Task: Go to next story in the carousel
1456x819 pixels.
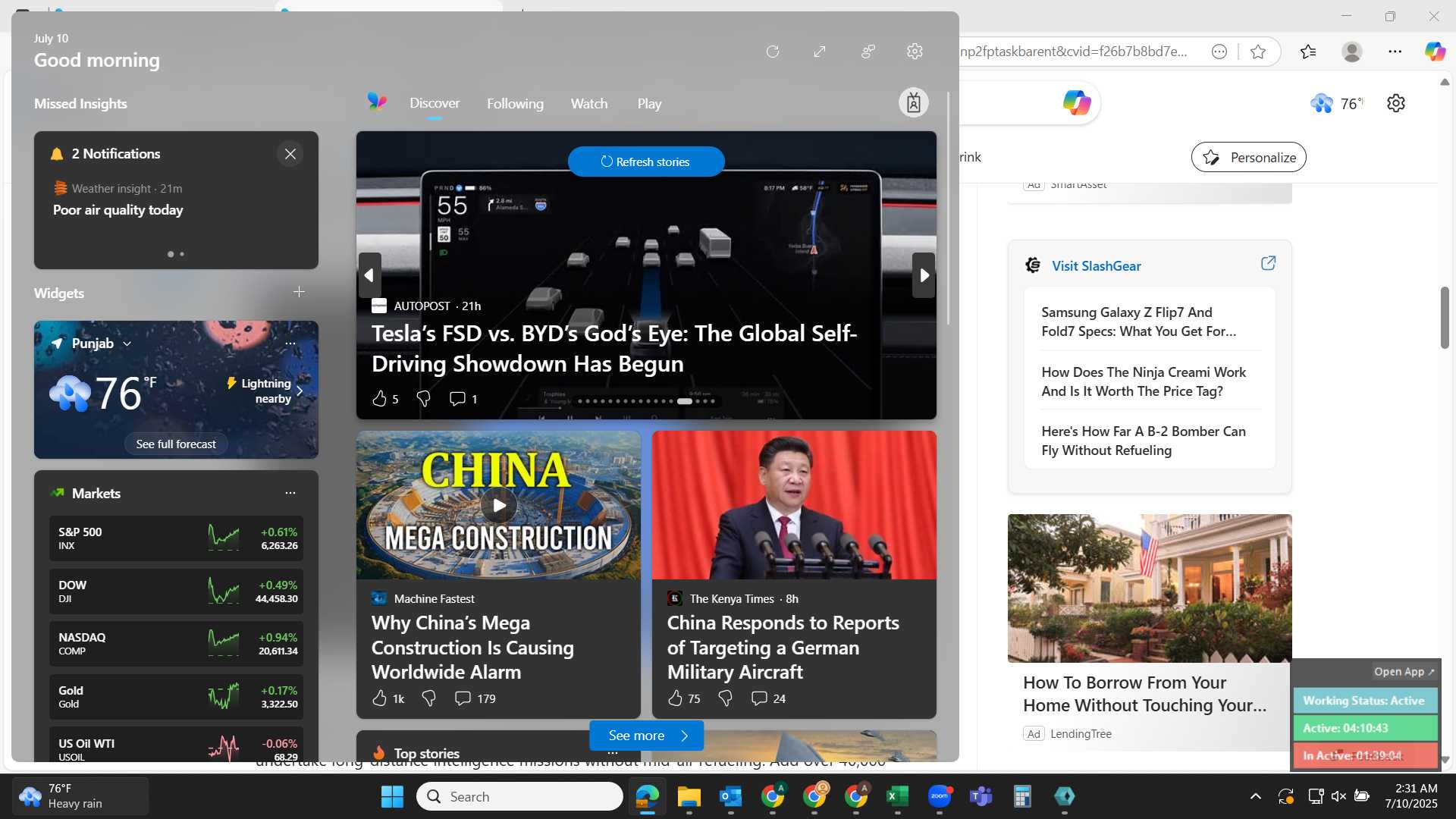Action: (x=924, y=275)
